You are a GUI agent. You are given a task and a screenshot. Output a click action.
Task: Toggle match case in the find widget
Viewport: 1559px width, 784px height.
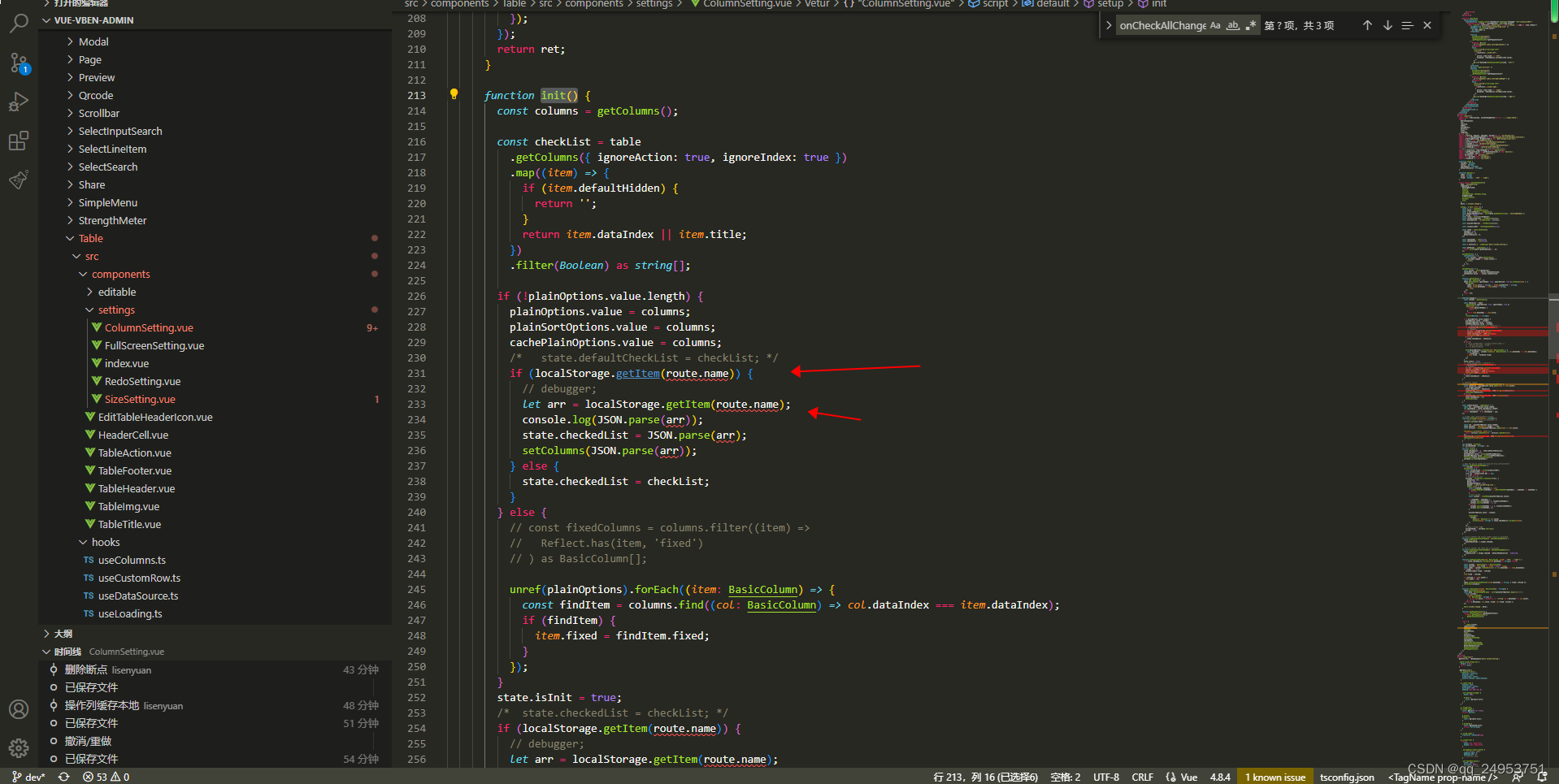click(1215, 25)
